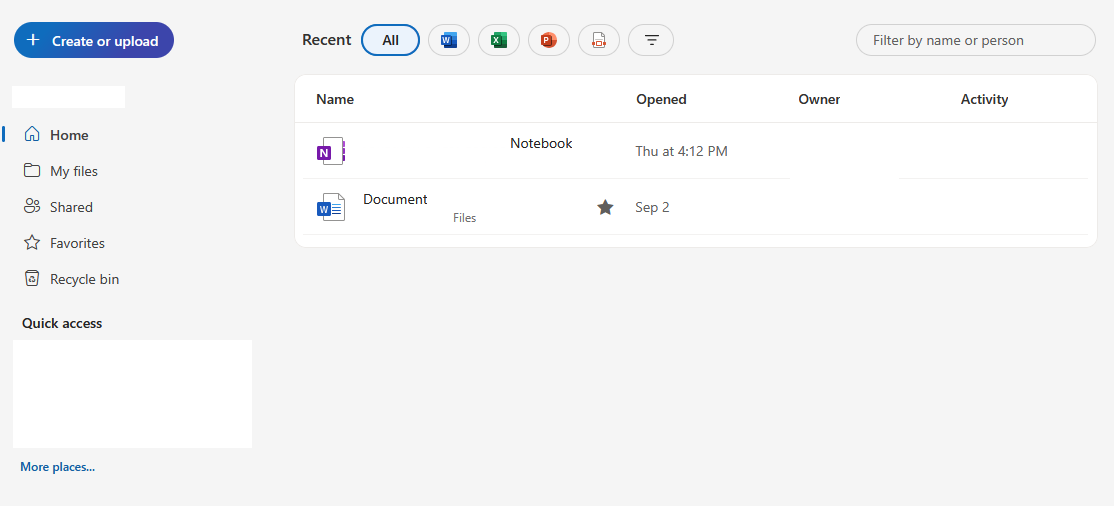
Task: Filter recent files by Excel workbooks
Action: [x=498, y=40]
